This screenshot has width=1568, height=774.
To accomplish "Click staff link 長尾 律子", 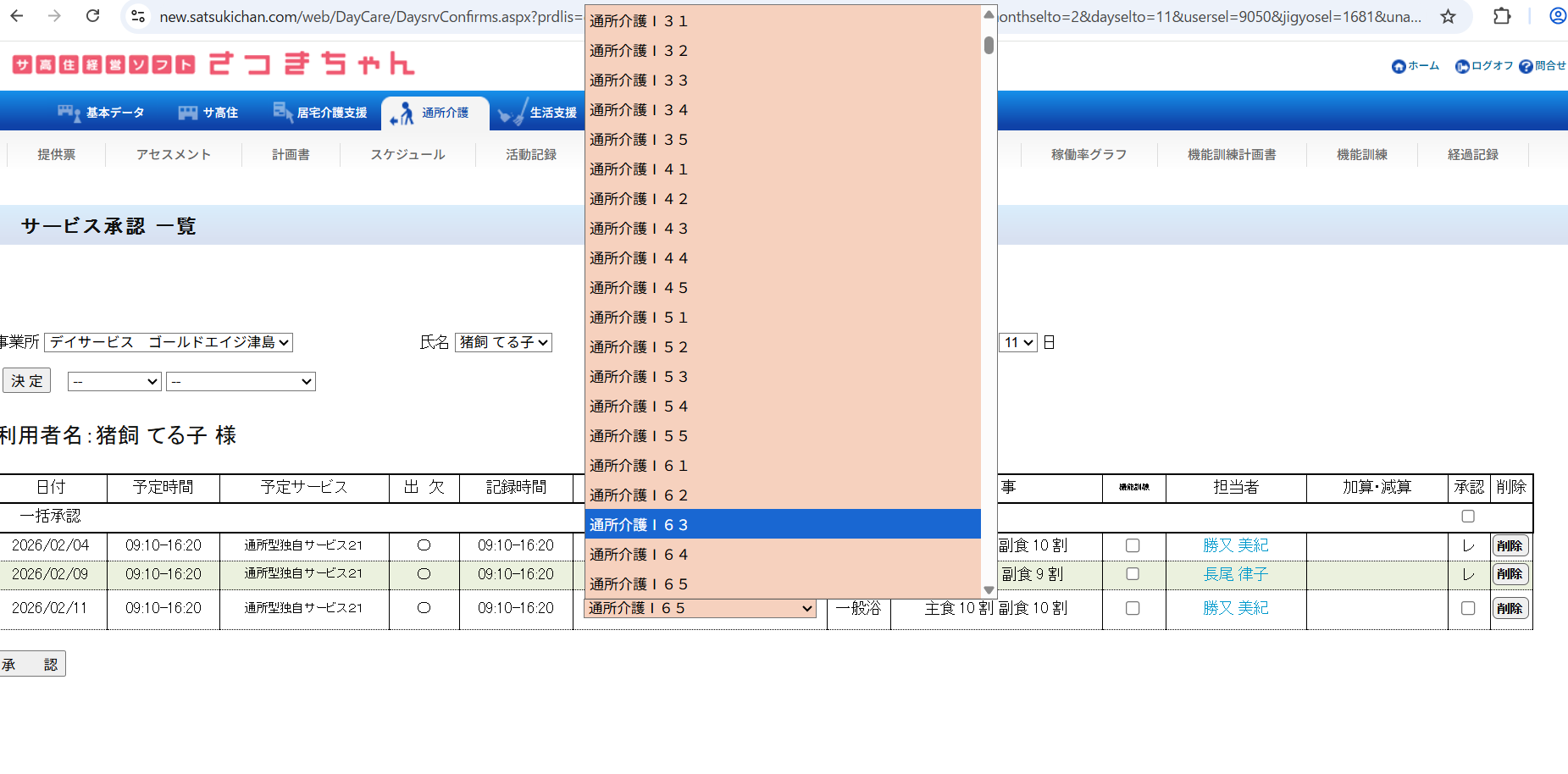I will coord(1235,574).
